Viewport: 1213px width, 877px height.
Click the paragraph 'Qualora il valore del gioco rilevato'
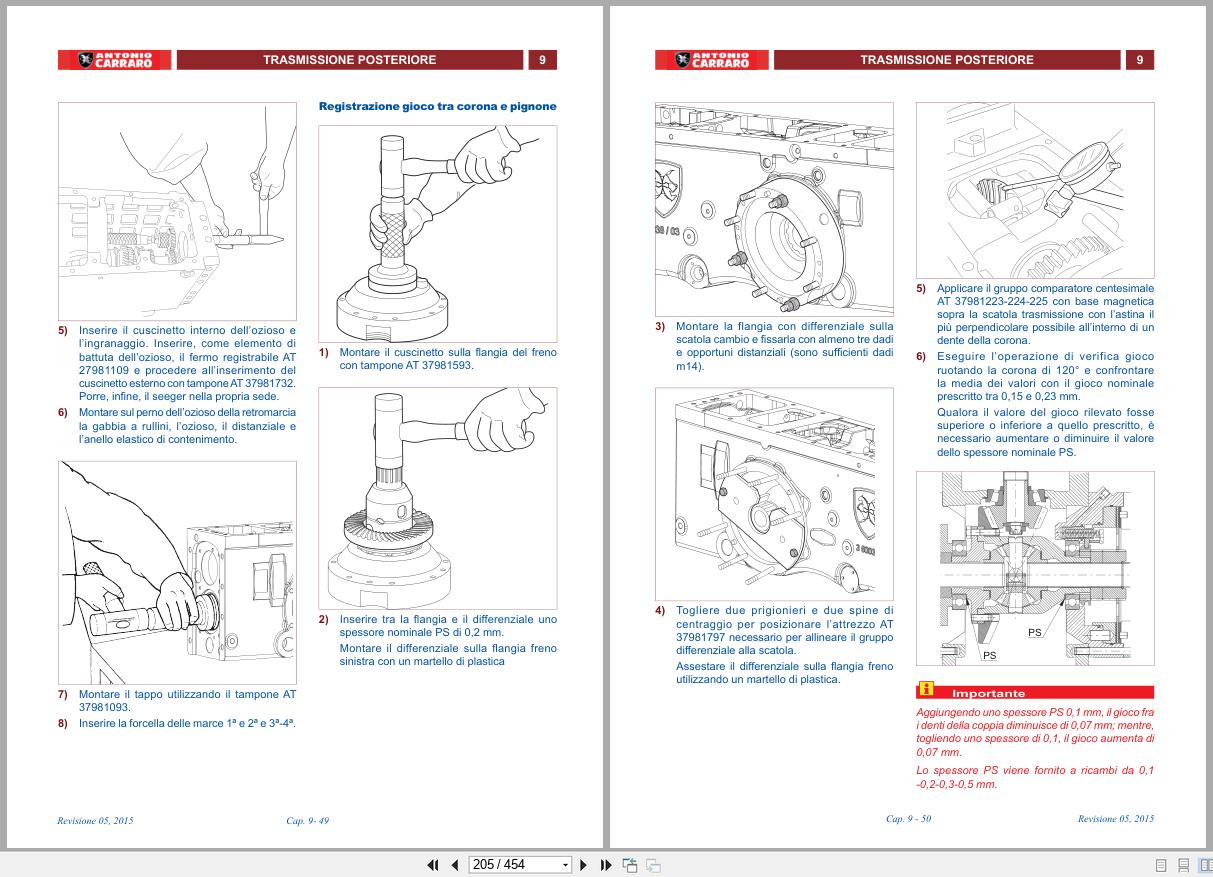pyautogui.click(x=1045, y=432)
